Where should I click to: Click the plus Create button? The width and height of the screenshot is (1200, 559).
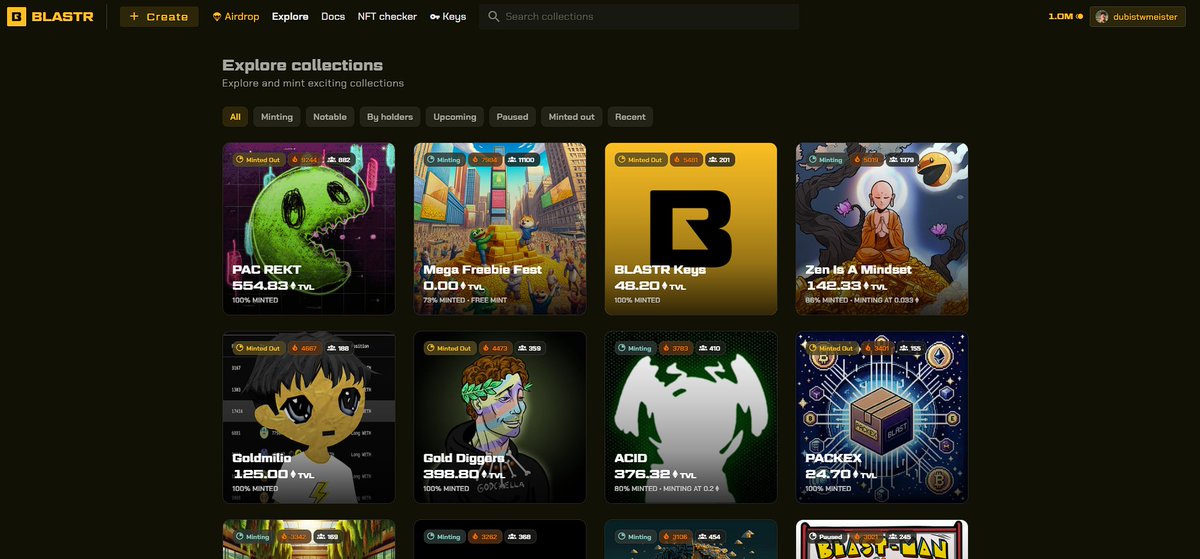(x=159, y=16)
